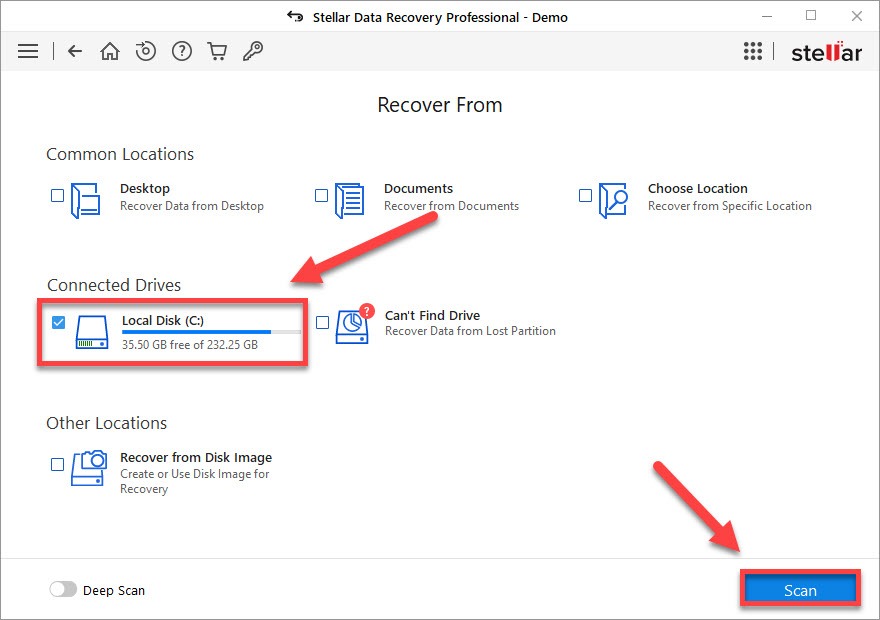Check the Documents checkbox
Image resolution: width=880 pixels, height=620 pixels.
(322, 195)
